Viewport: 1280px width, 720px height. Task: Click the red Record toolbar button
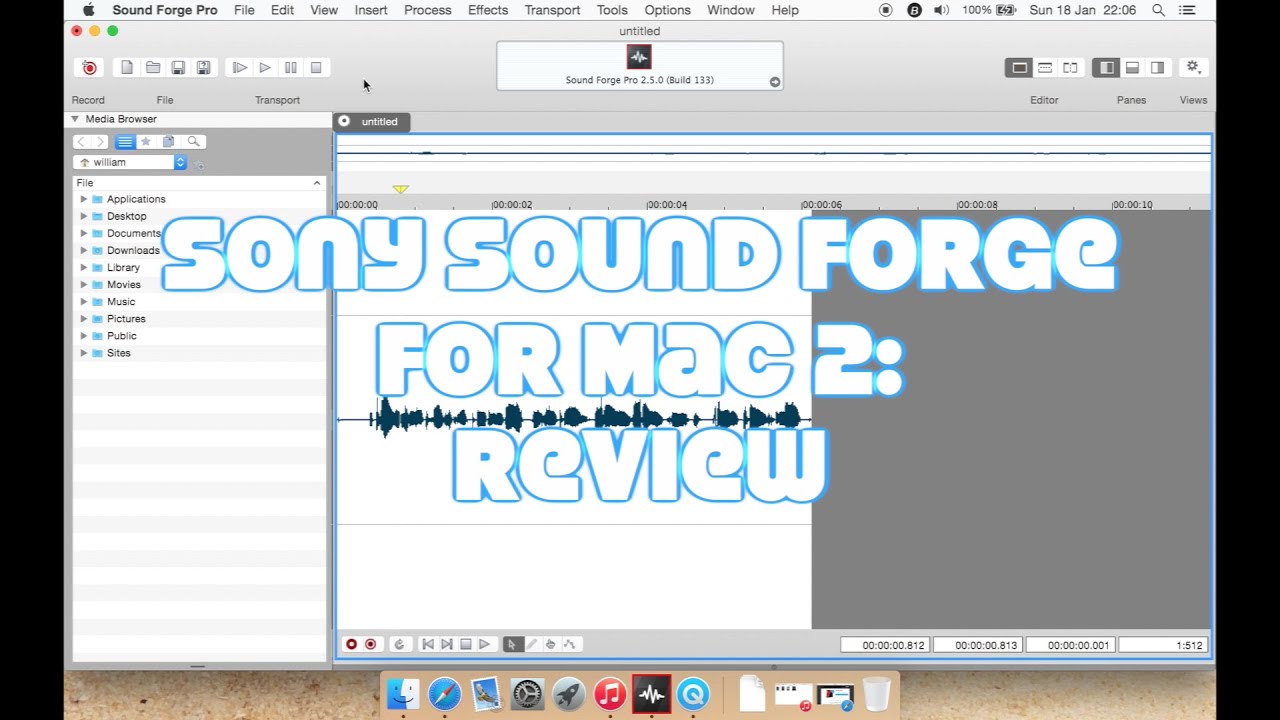[89, 68]
